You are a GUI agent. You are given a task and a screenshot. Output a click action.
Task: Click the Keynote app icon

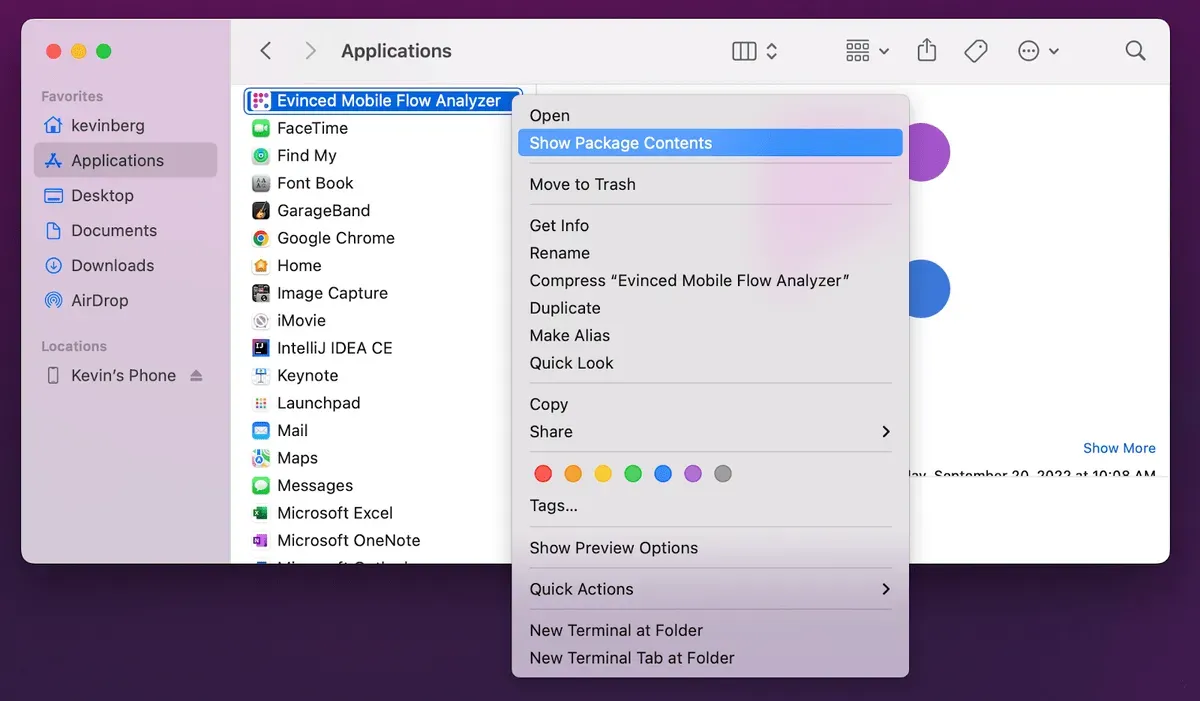click(x=260, y=376)
